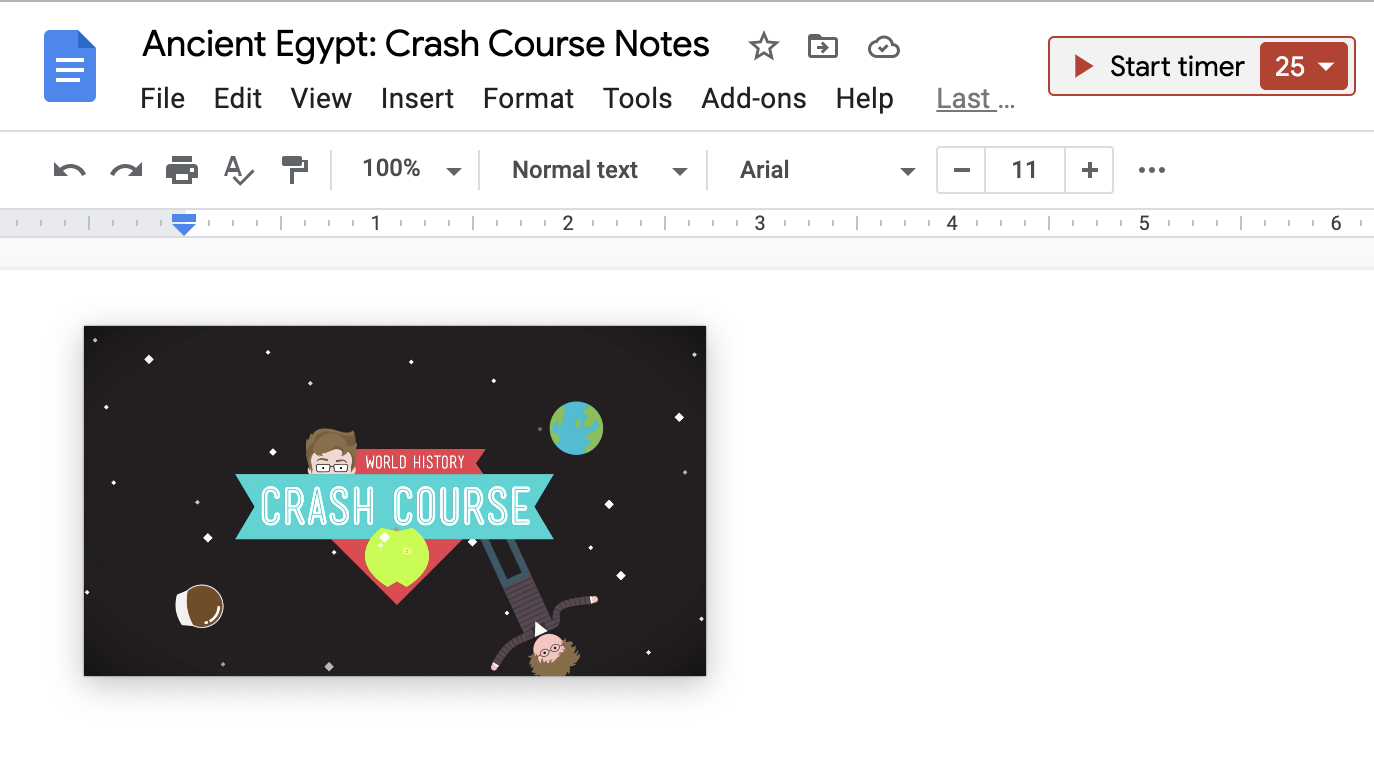Open the Edit menu
The width and height of the screenshot is (1374, 758).
(x=238, y=99)
